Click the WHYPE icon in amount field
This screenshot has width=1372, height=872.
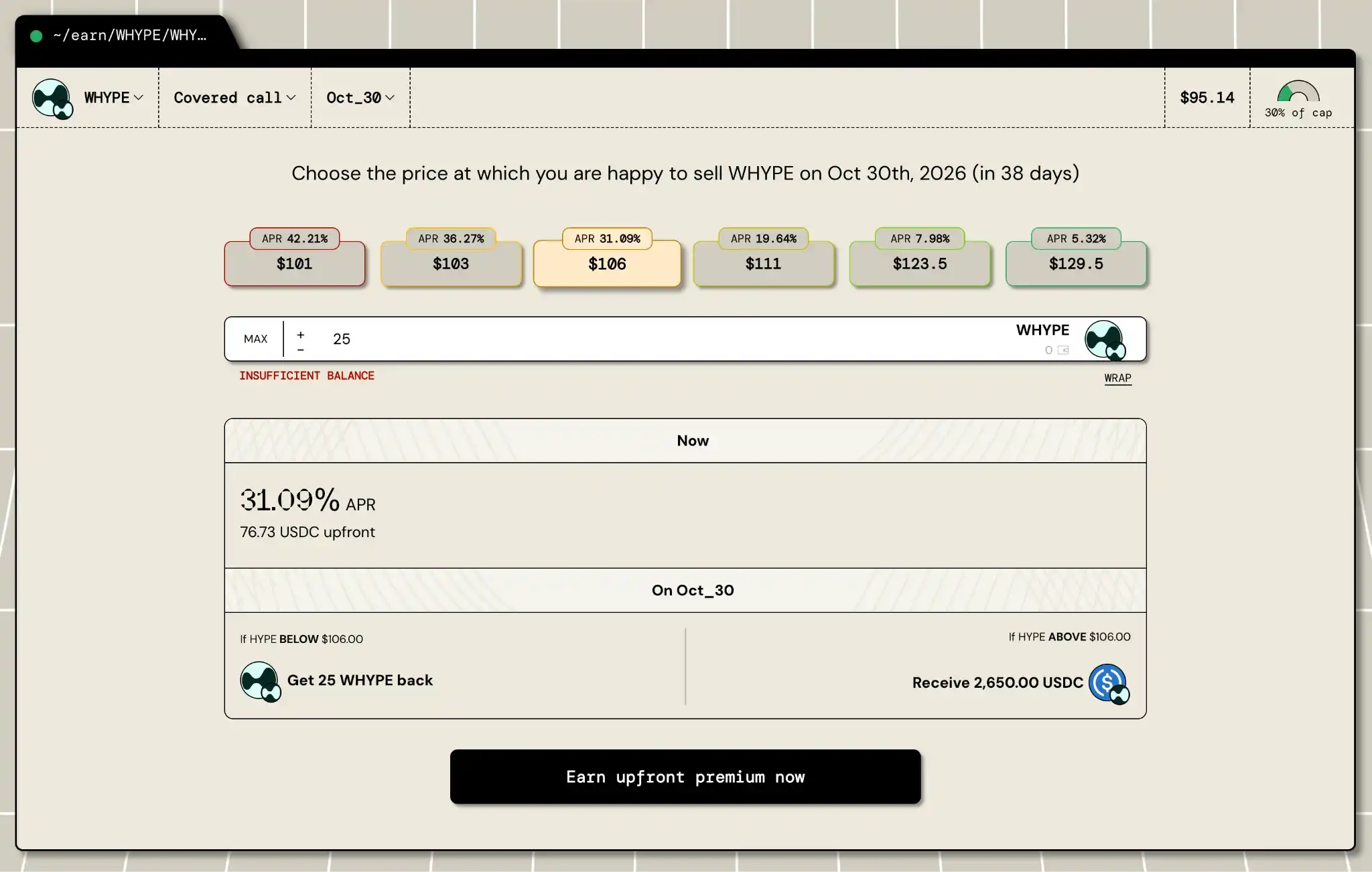coord(1105,340)
